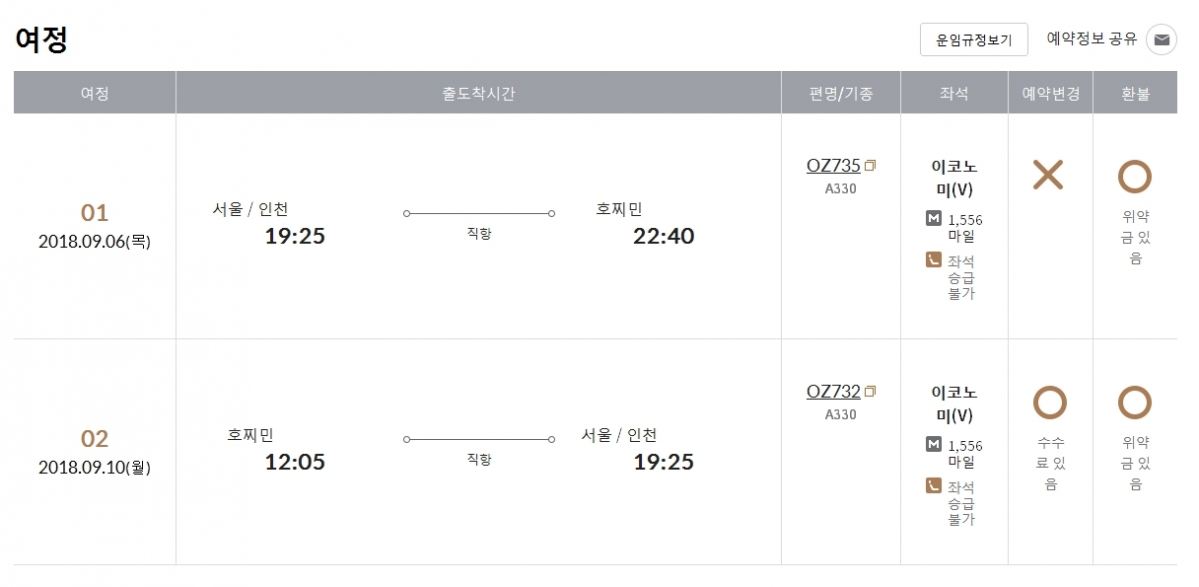Click the envelope share icon
1199x587 pixels.
1161,40
